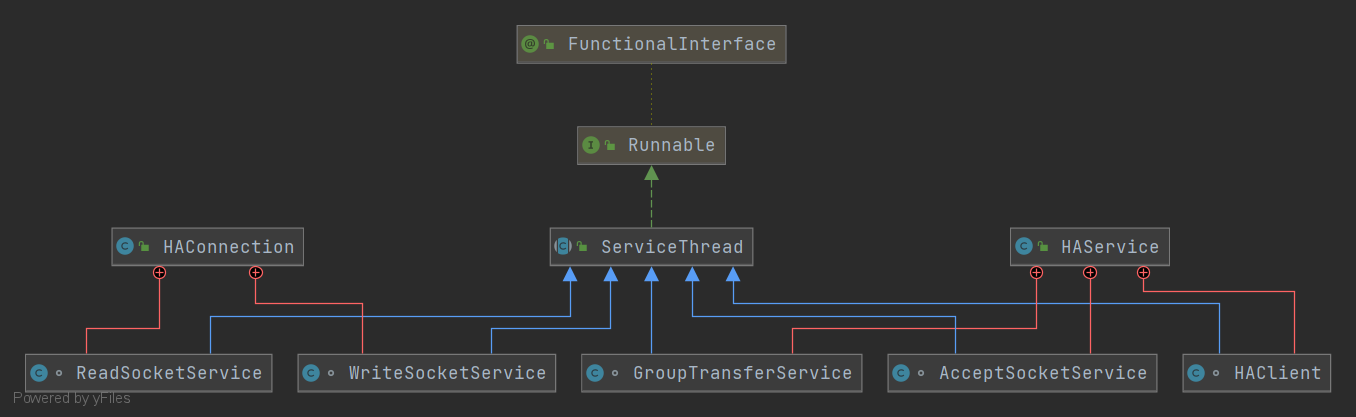Click HAConnection's red plus marker linking to ReadSocketService

(159, 272)
